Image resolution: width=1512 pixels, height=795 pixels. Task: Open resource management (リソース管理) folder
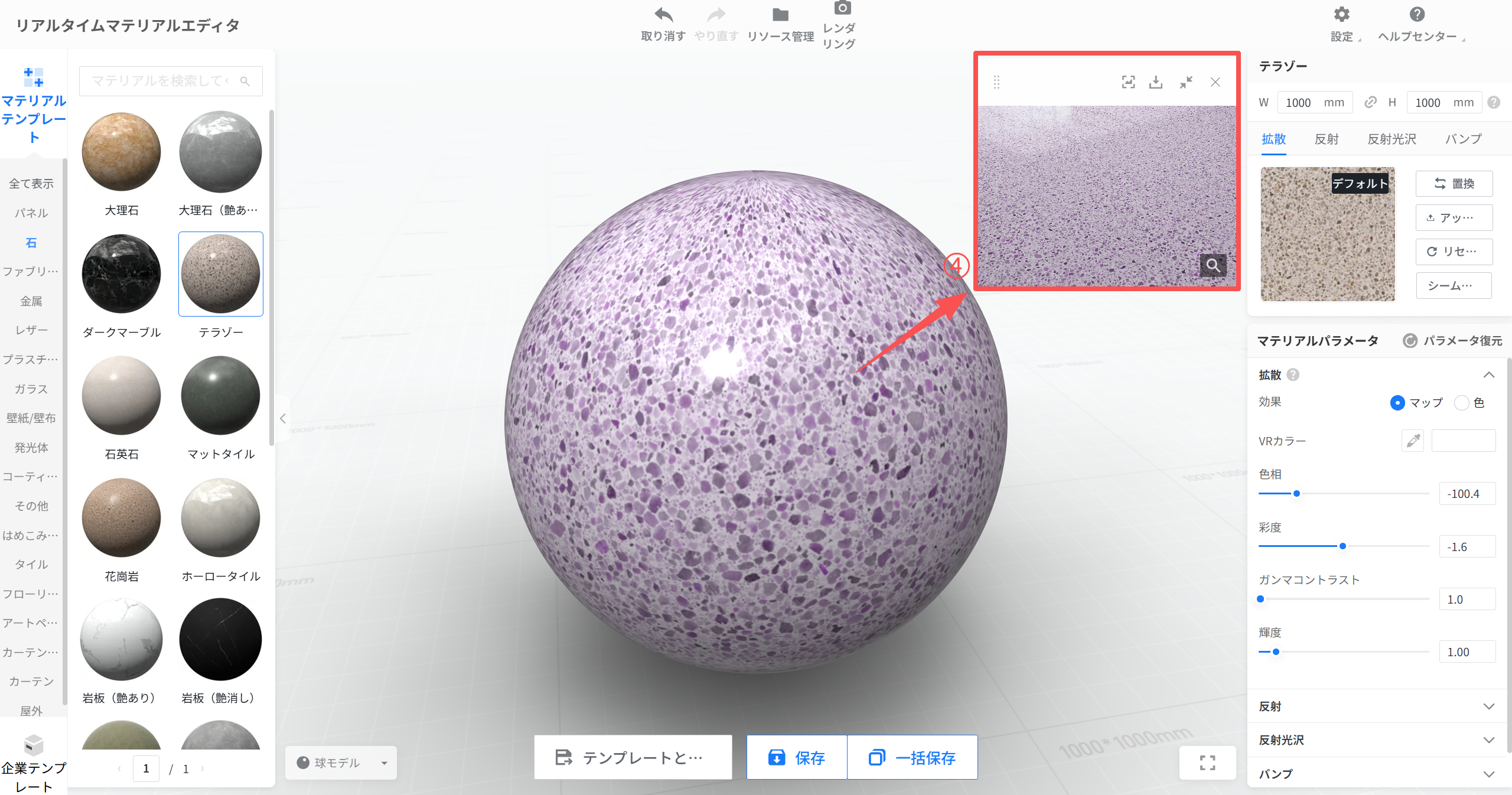[x=780, y=15]
